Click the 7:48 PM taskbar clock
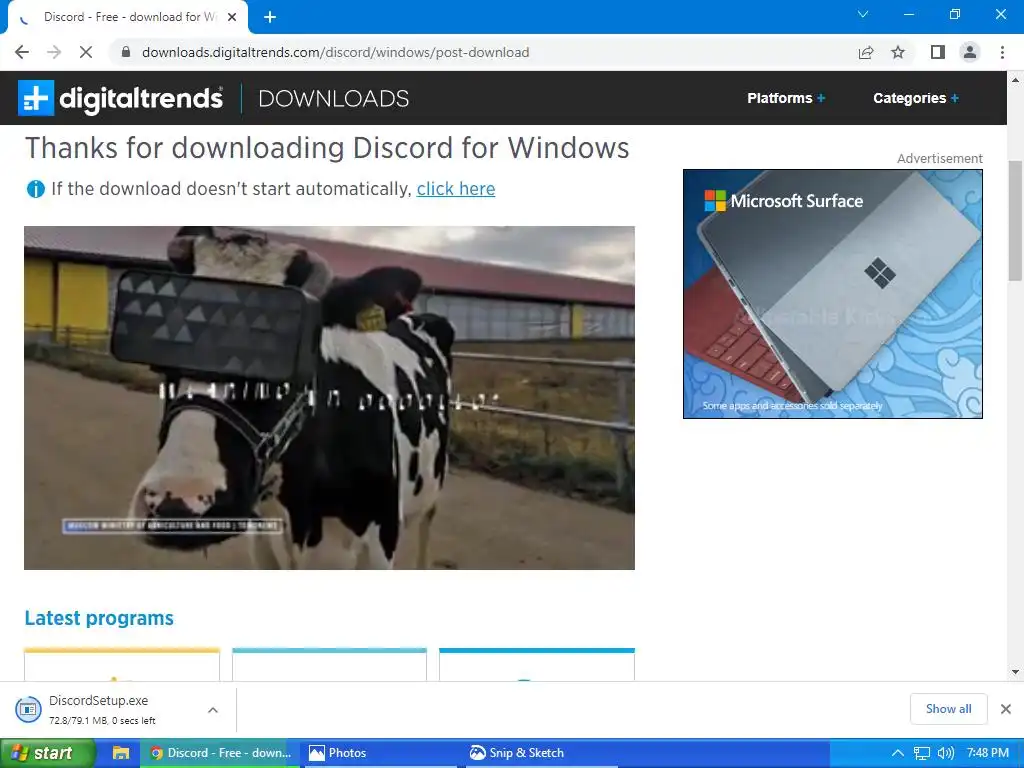The width and height of the screenshot is (1024, 768). click(x=987, y=753)
